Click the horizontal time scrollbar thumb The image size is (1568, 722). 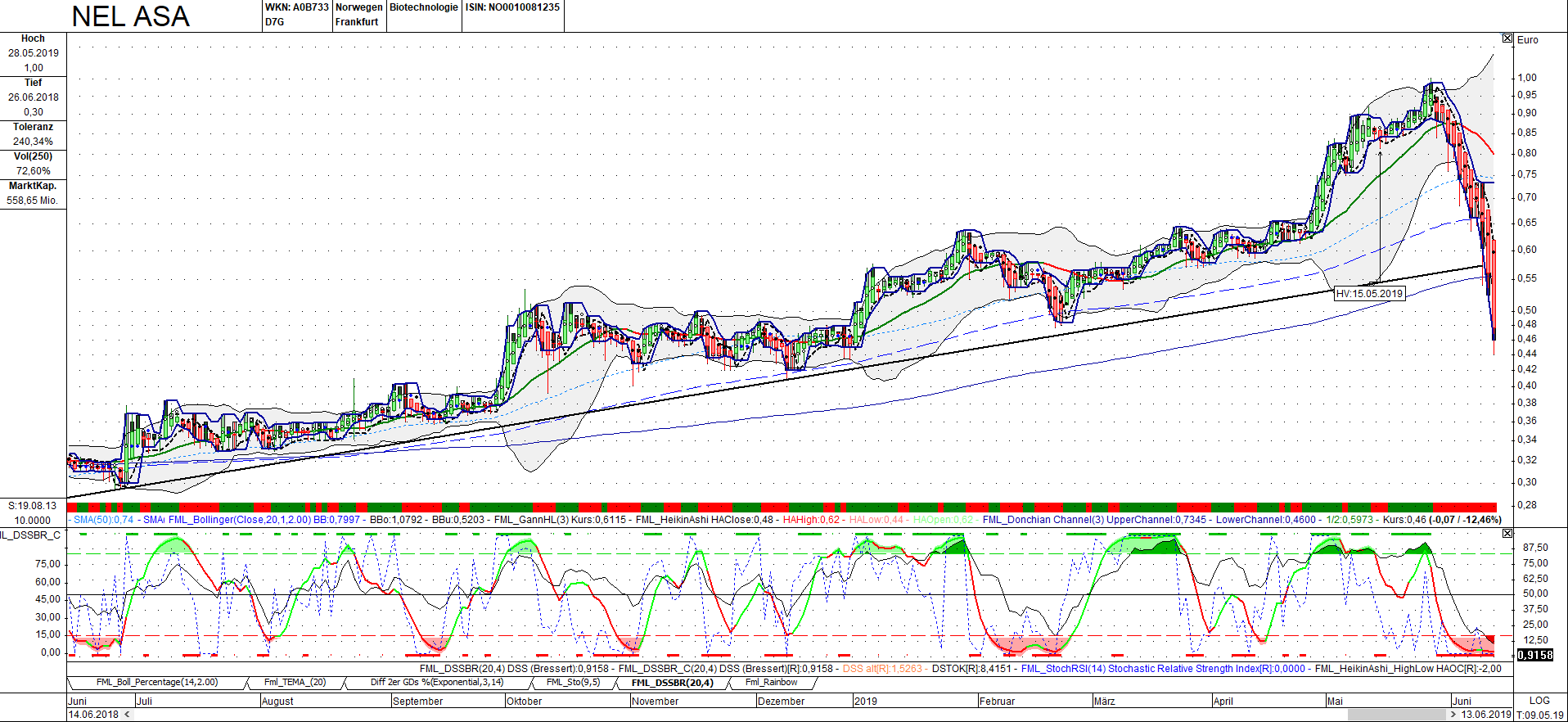tap(1397, 715)
